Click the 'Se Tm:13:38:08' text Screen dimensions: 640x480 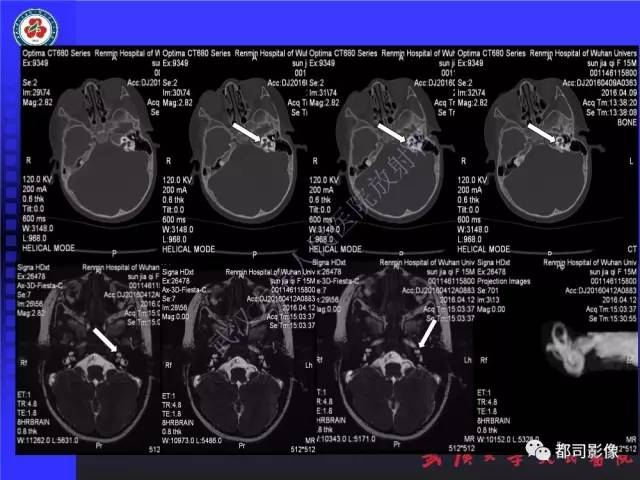(611, 112)
